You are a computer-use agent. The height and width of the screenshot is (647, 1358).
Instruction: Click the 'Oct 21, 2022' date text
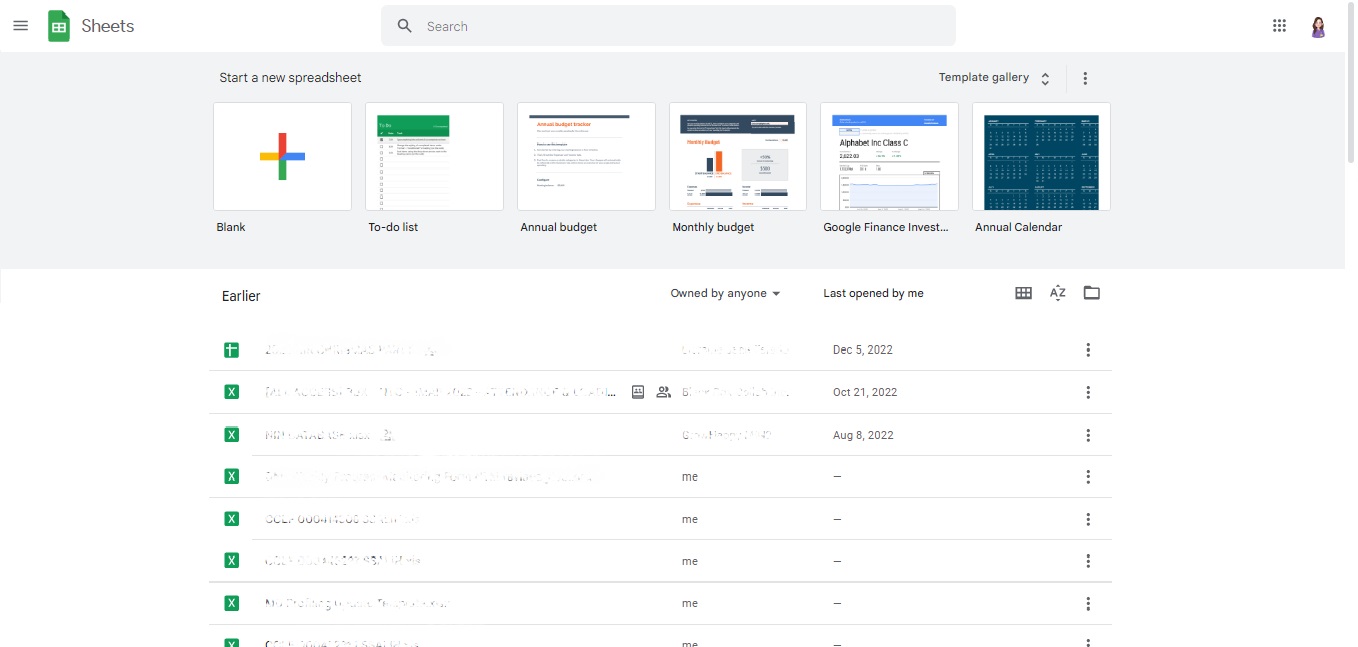[865, 392]
